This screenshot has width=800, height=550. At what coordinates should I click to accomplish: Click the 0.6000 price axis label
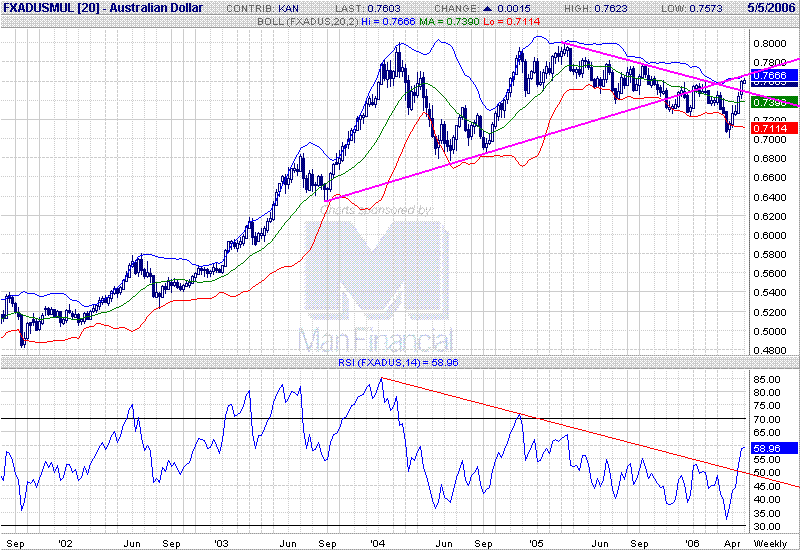(x=770, y=235)
